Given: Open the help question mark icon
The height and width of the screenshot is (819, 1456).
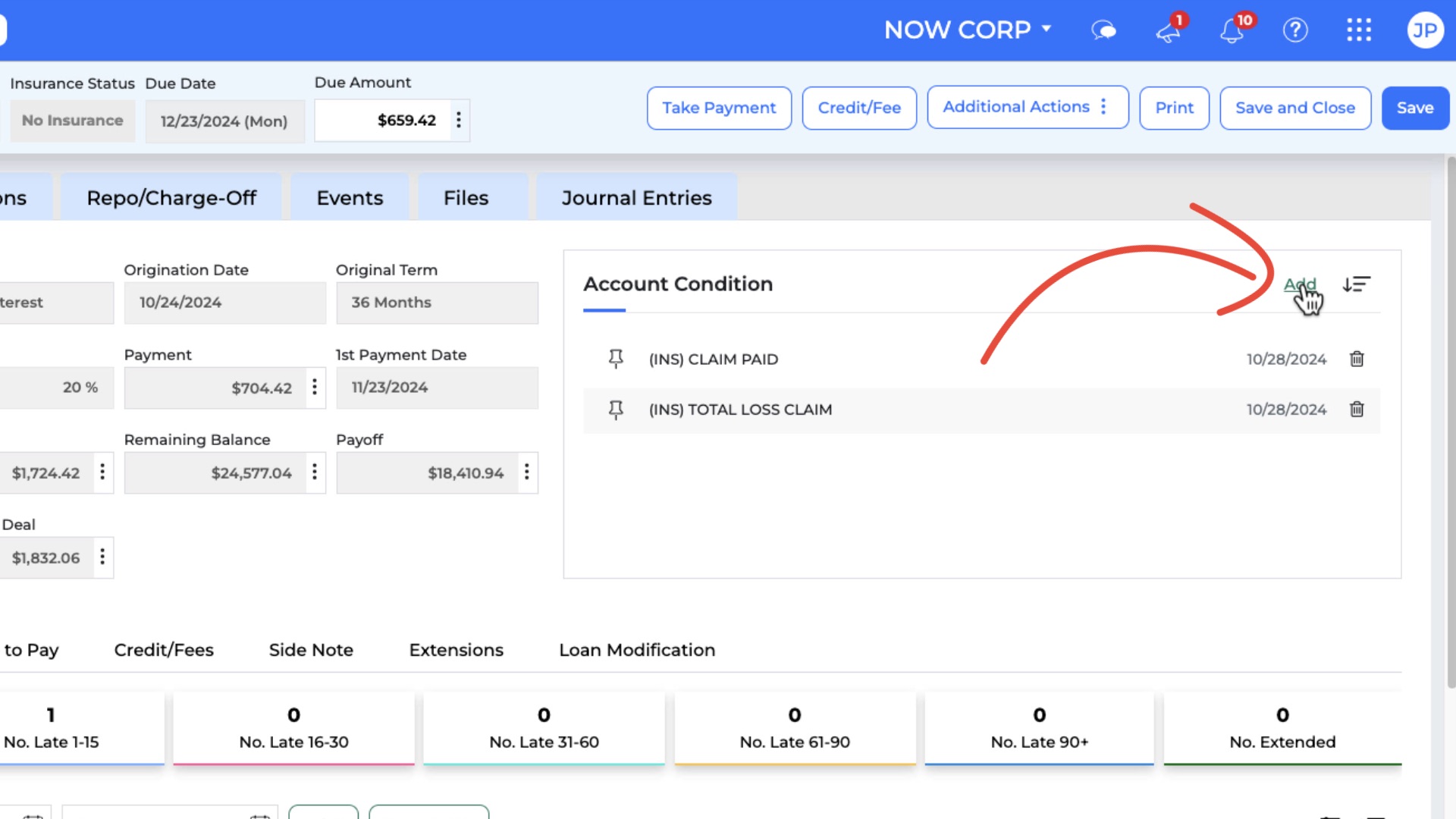Looking at the screenshot, I should pos(1295,30).
